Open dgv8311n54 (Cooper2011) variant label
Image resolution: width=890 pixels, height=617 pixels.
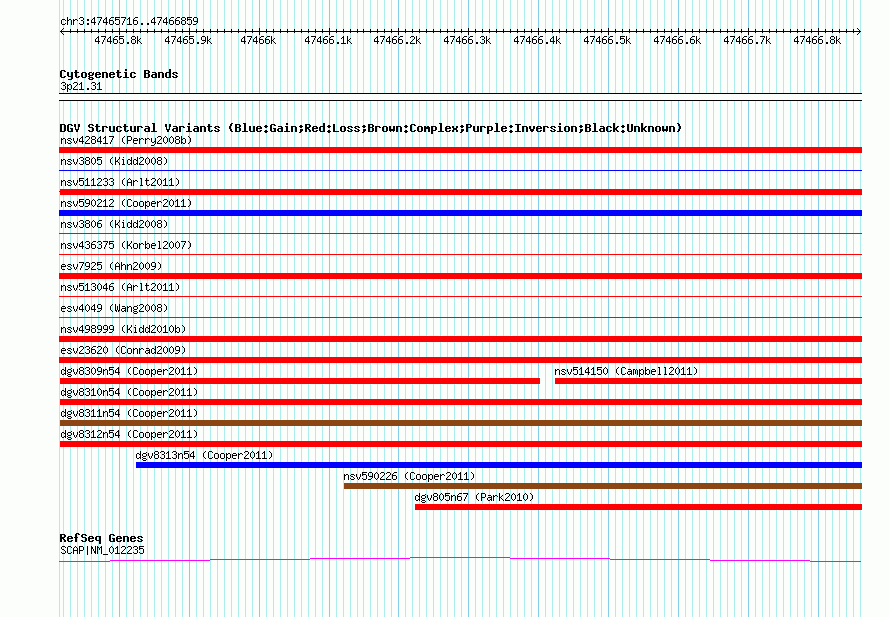129,413
